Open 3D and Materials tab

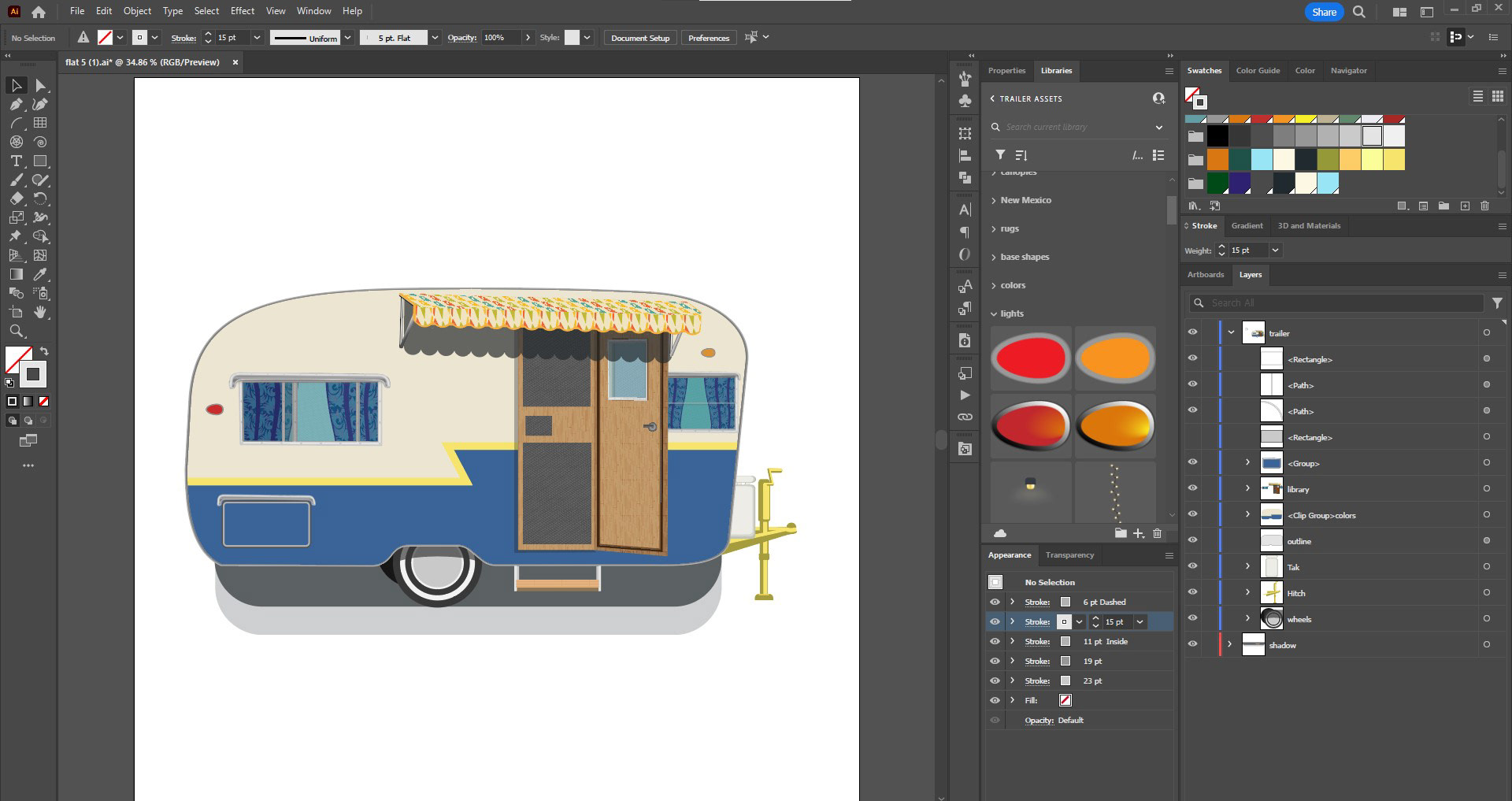pyautogui.click(x=1309, y=226)
